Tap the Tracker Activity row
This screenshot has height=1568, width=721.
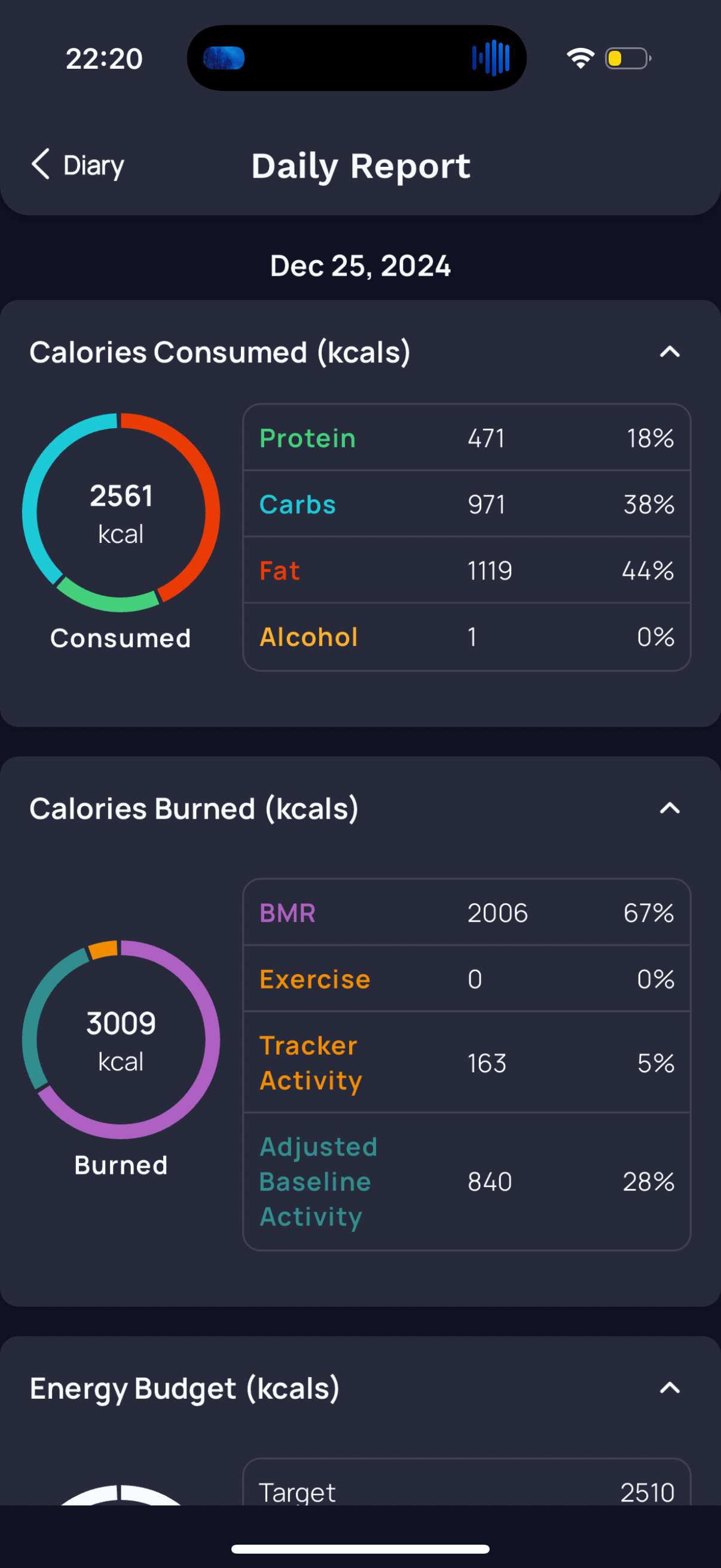coord(467,1063)
